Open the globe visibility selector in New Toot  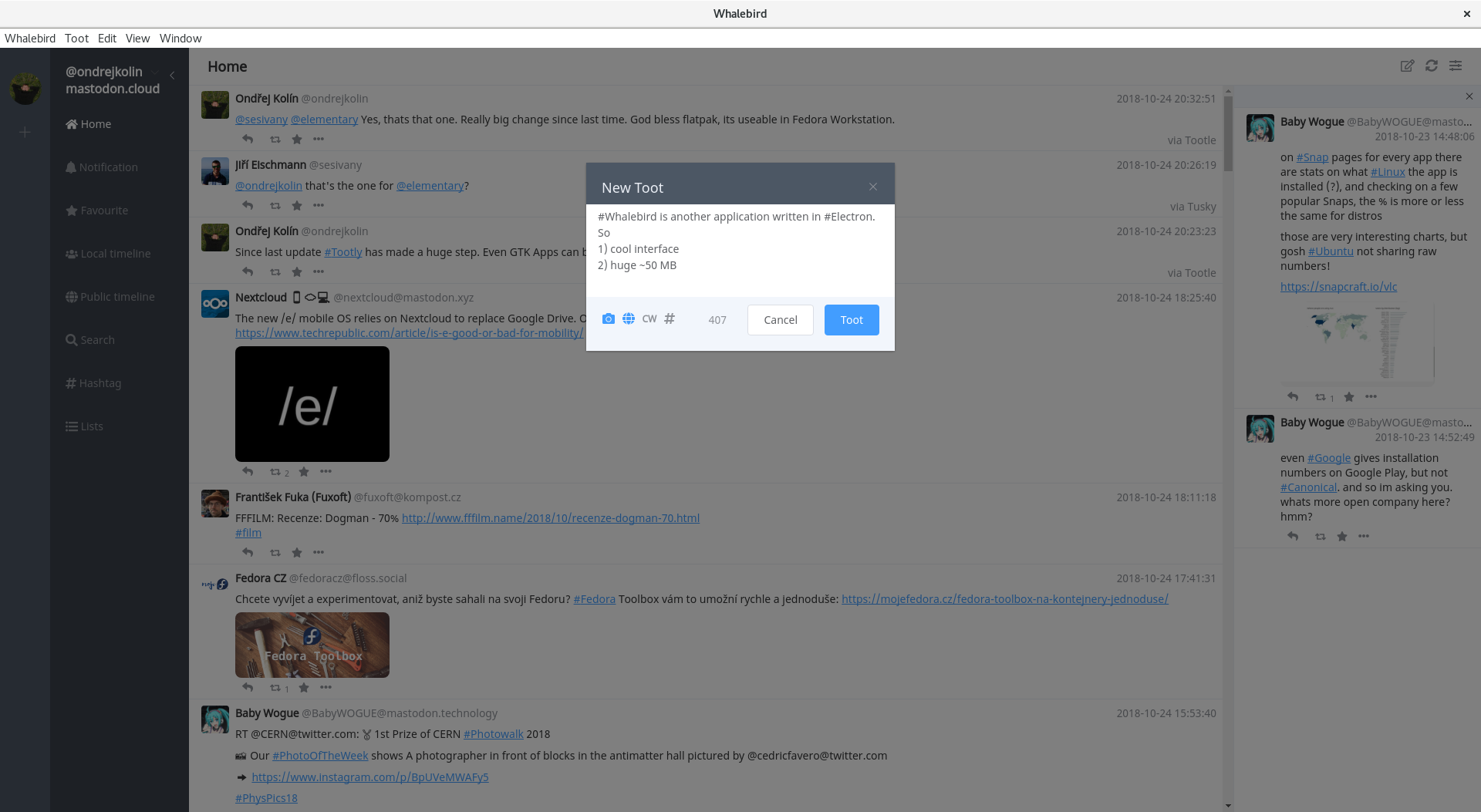629,319
